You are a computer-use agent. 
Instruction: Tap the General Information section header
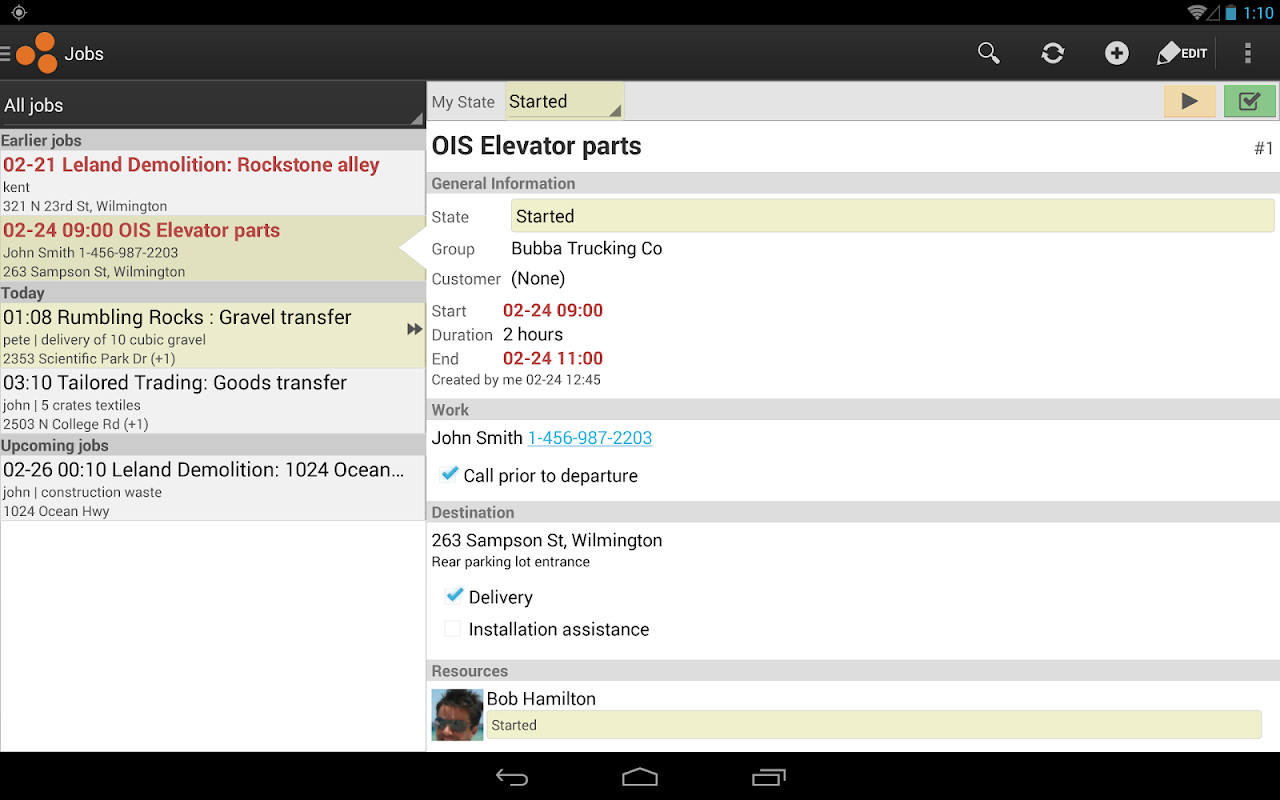pyautogui.click(x=853, y=183)
